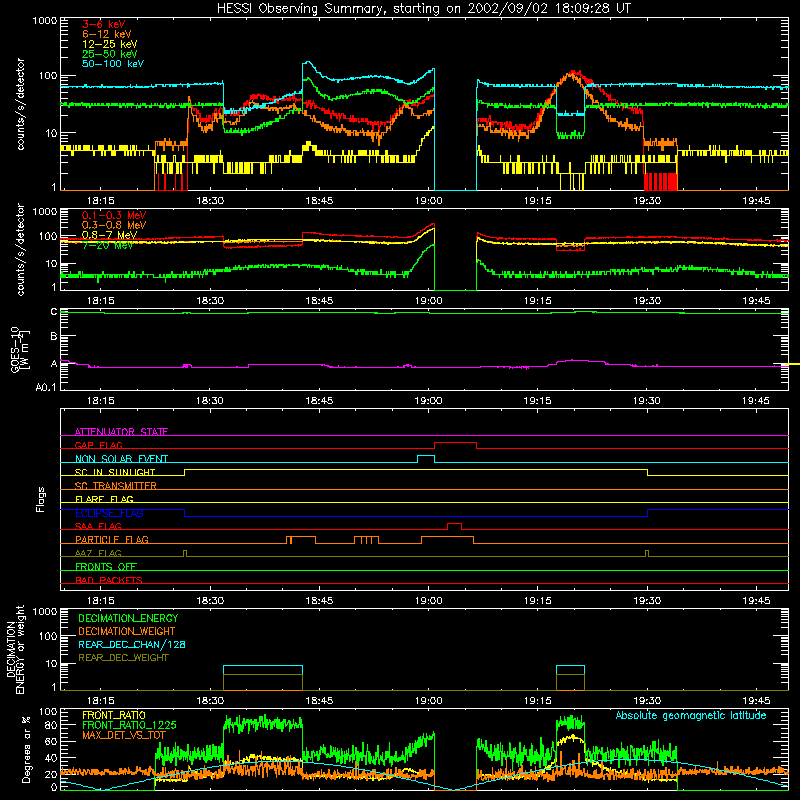This screenshot has height=800, width=800.
Task: Click the Absolute geomagnetic latitude label
Action: click(691, 715)
